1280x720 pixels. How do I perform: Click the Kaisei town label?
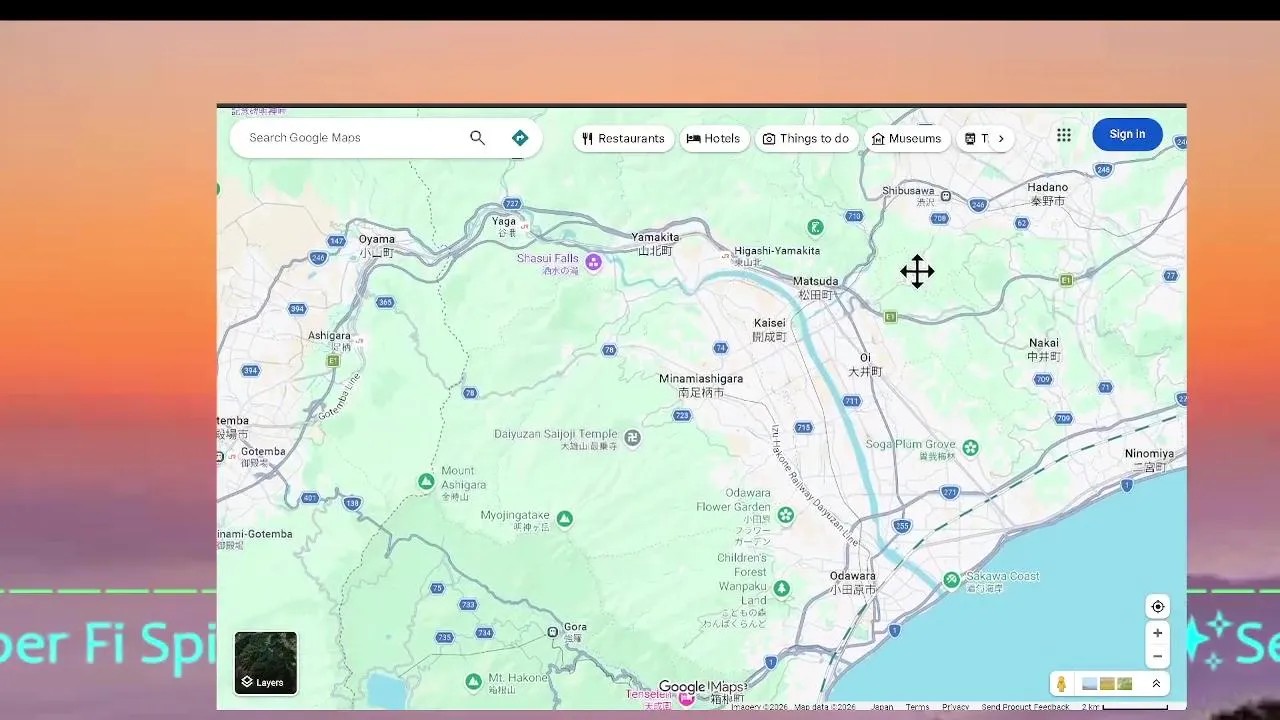(x=769, y=329)
